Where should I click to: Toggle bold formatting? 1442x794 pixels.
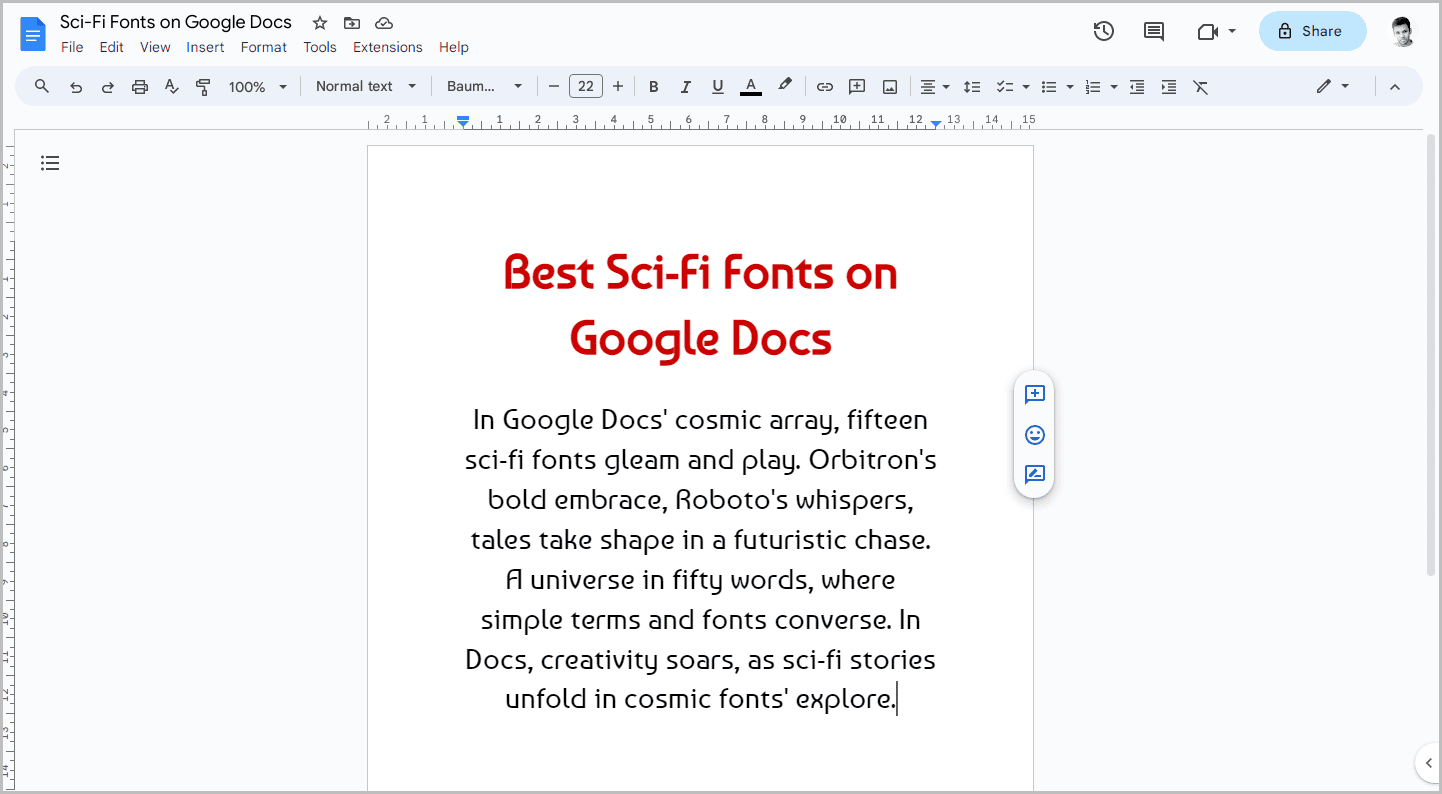pyautogui.click(x=653, y=86)
